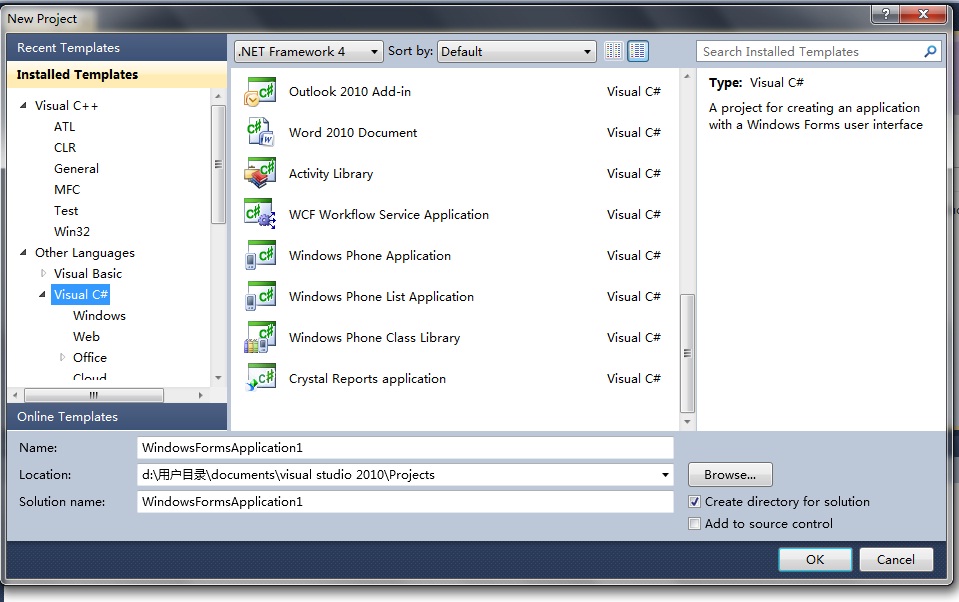Collapse the Visual C# tree node
The image size is (959, 602).
(42, 295)
